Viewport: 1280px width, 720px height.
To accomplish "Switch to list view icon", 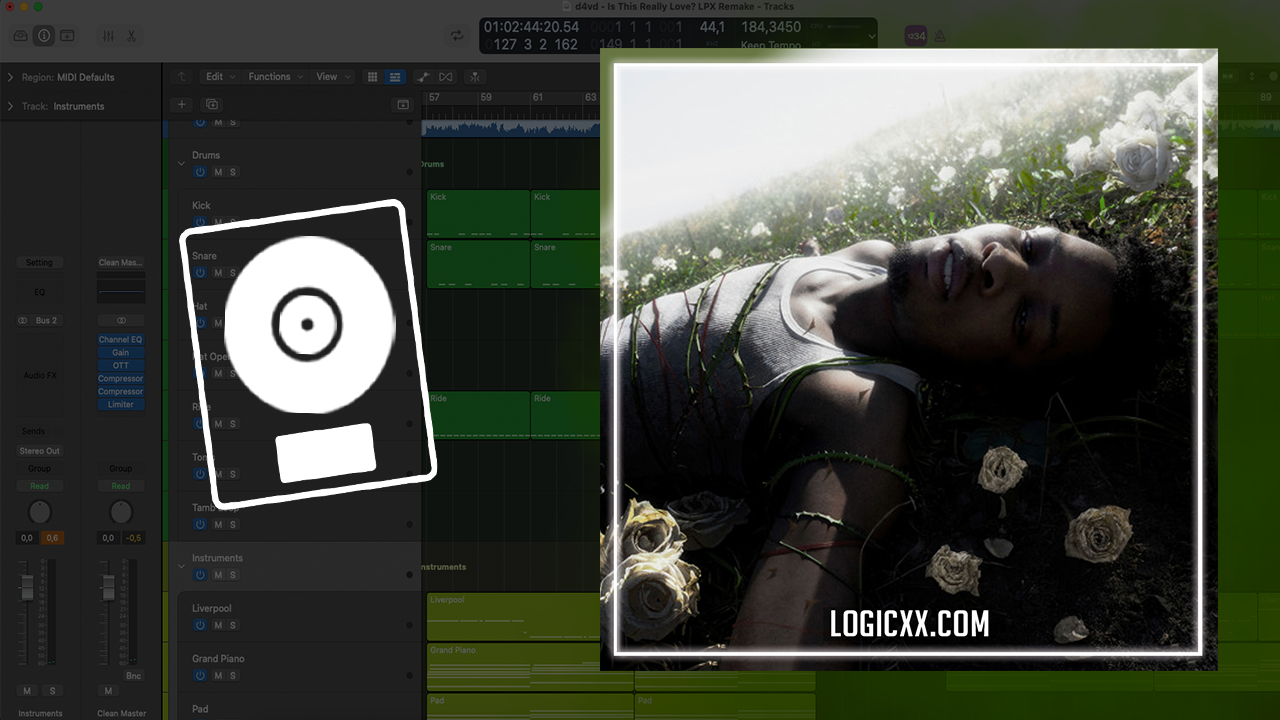I will coord(395,77).
